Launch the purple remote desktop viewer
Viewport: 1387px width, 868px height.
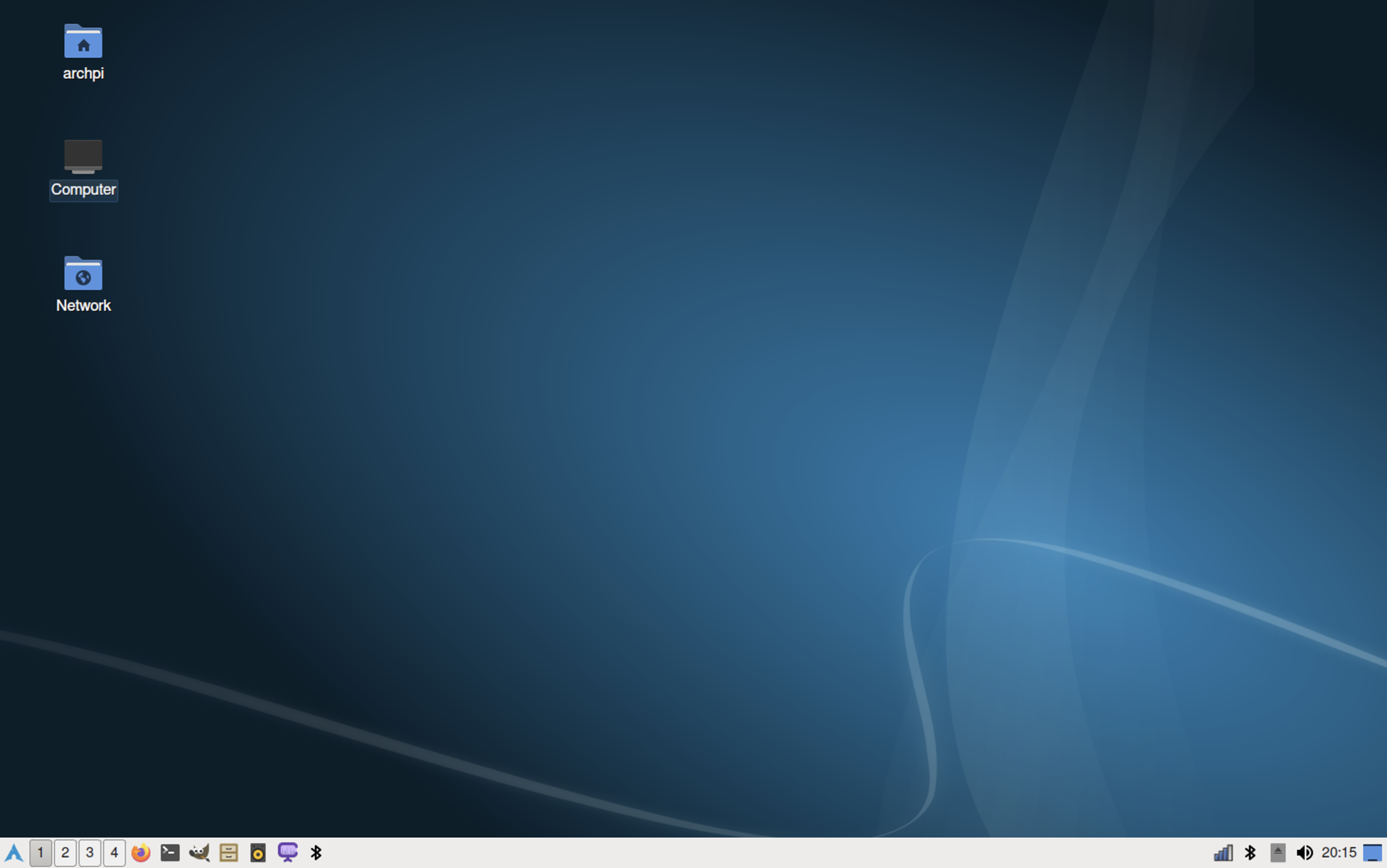coord(288,852)
